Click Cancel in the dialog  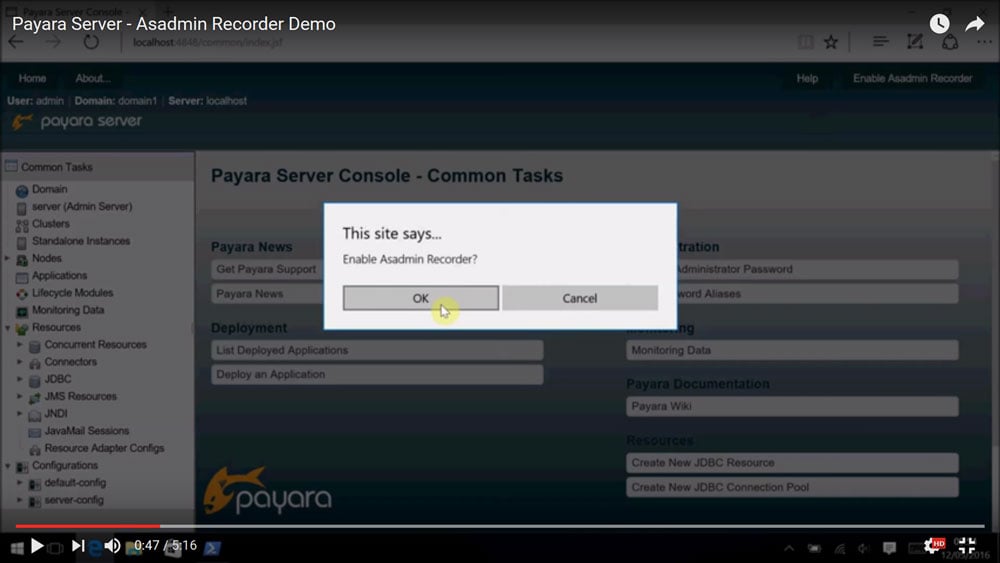pyautogui.click(x=580, y=298)
